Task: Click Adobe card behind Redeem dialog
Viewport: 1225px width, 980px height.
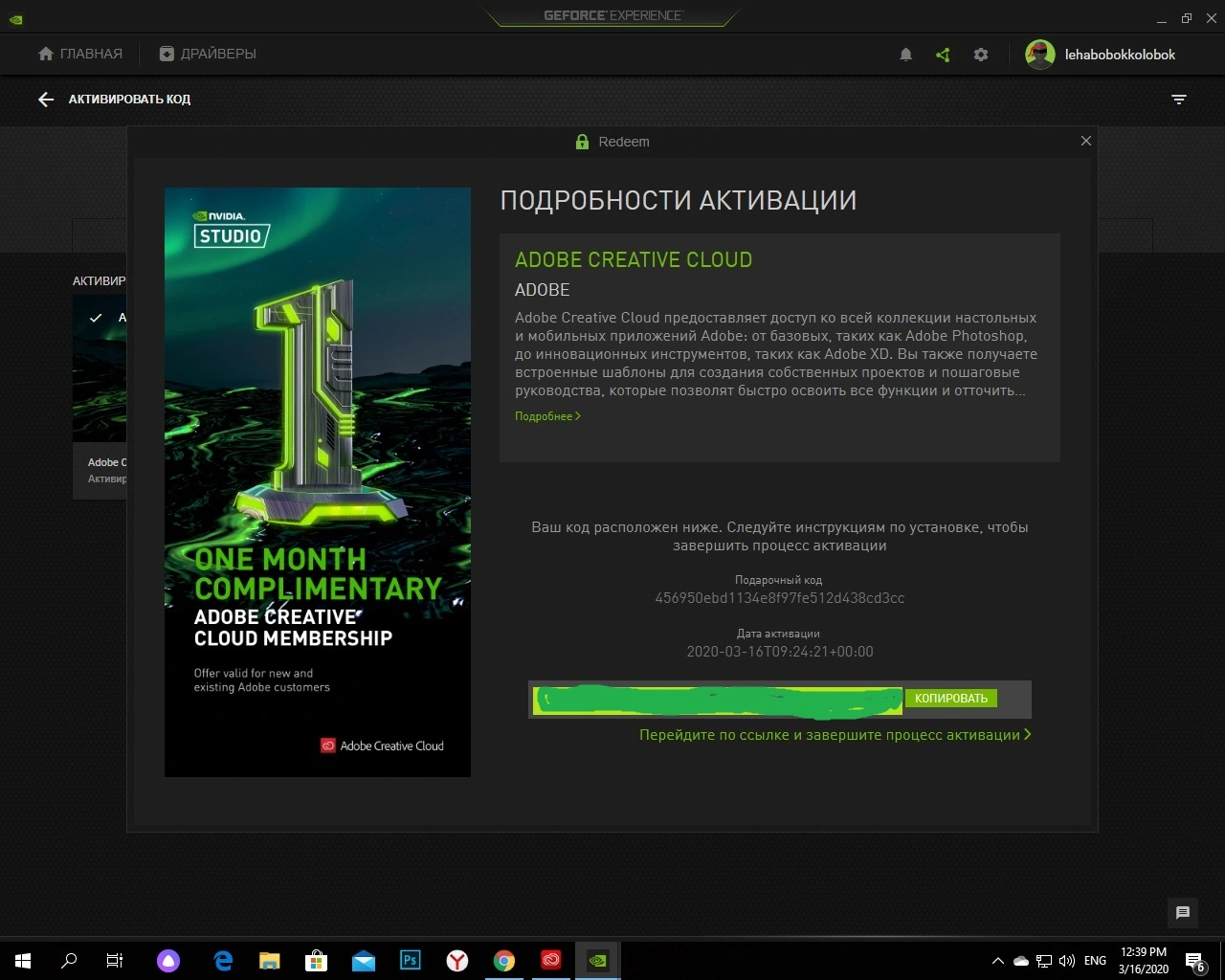Action: point(100,397)
